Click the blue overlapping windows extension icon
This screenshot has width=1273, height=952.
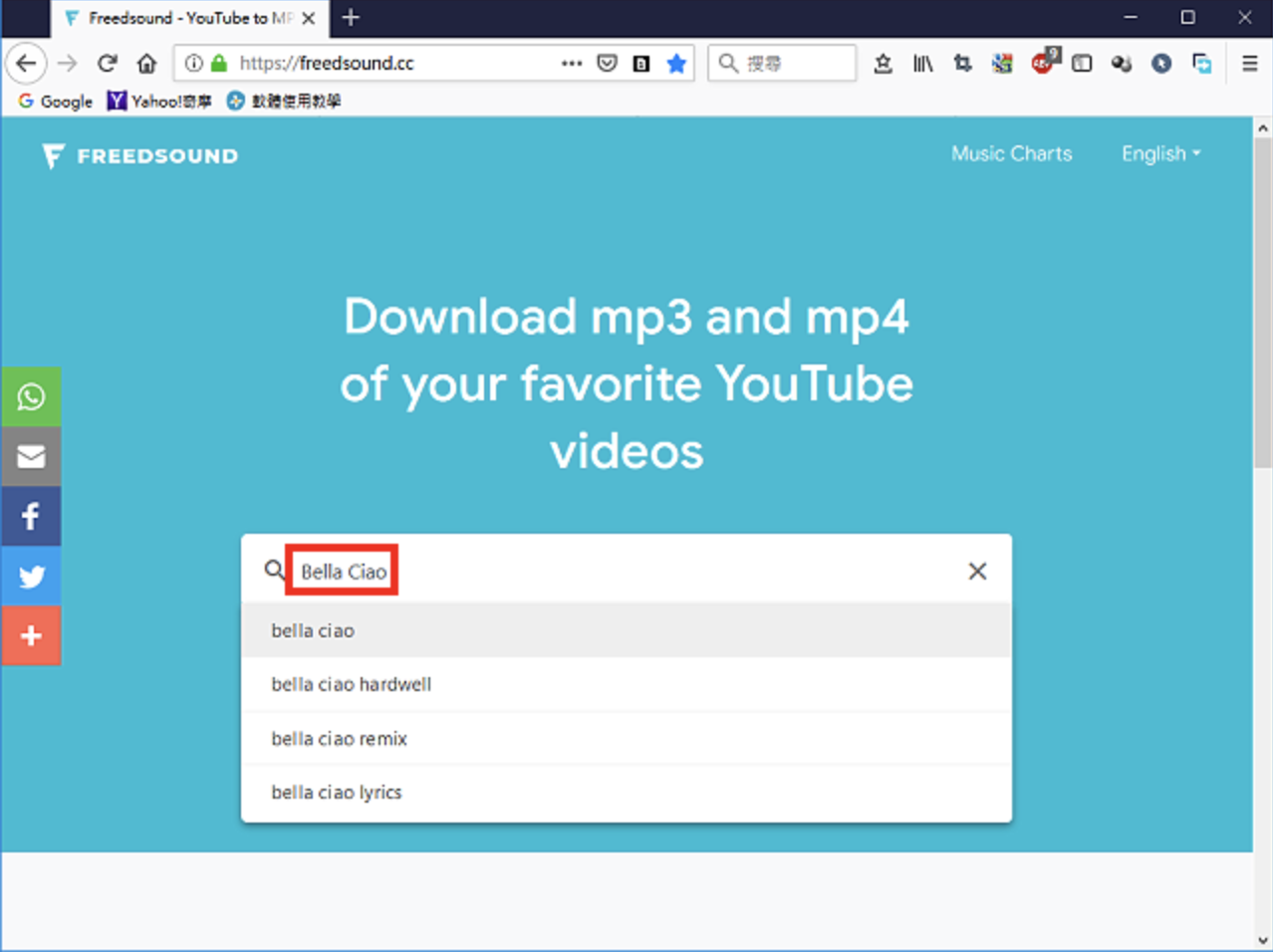[x=1202, y=64]
